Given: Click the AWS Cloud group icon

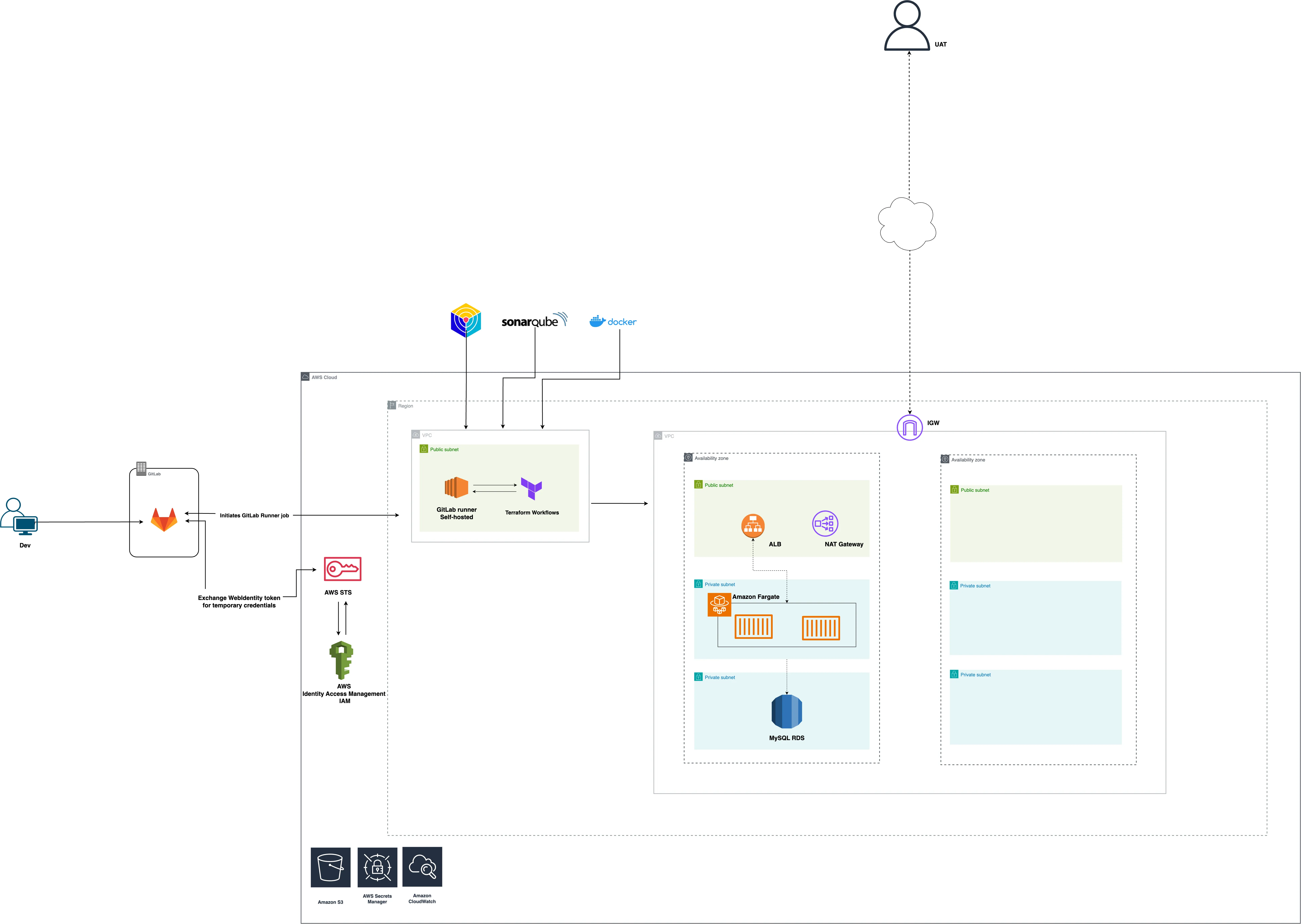Looking at the screenshot, I should 305,377.
